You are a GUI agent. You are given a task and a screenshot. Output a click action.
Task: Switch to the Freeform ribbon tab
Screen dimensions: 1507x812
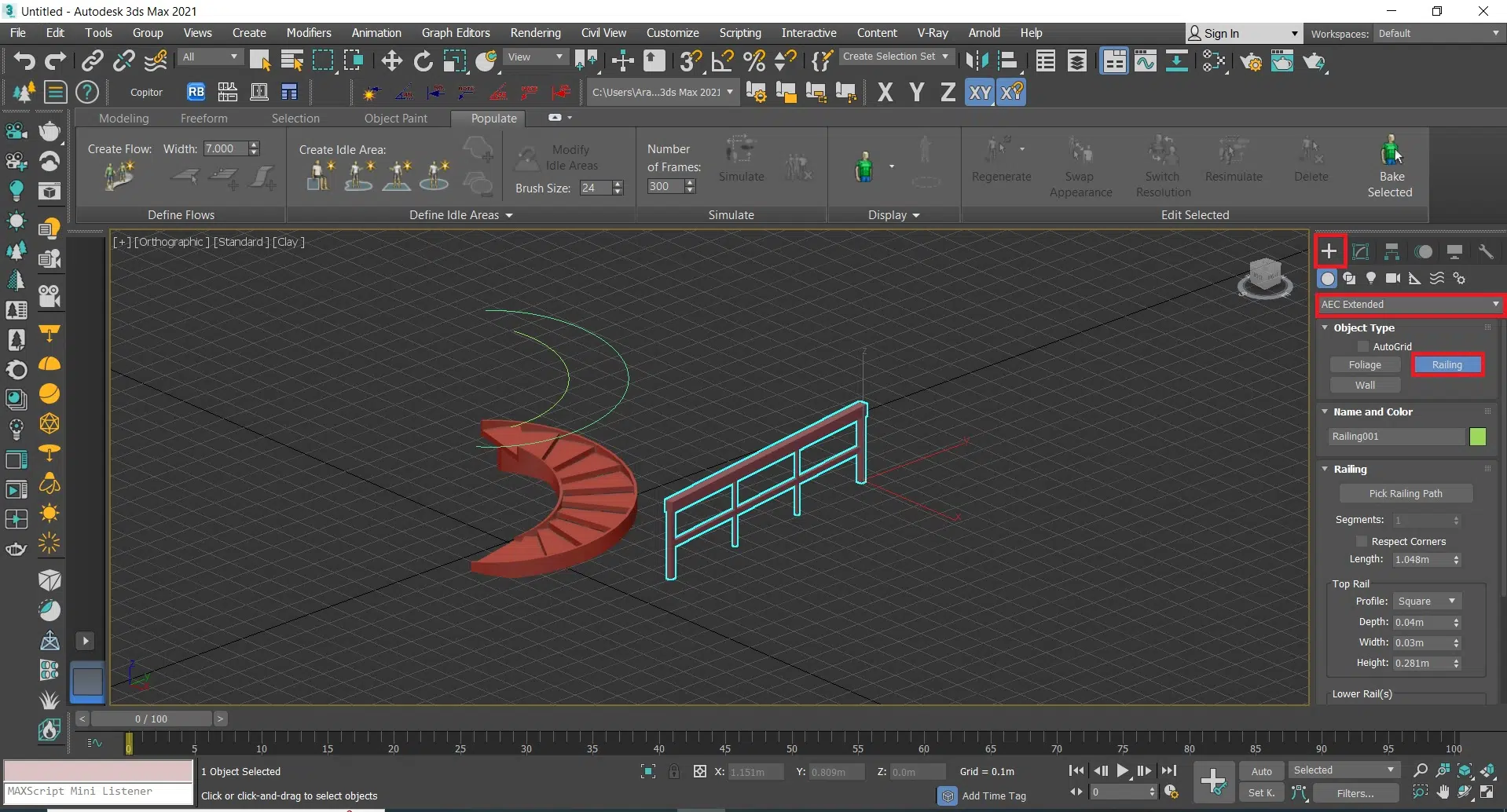[203, 119]
